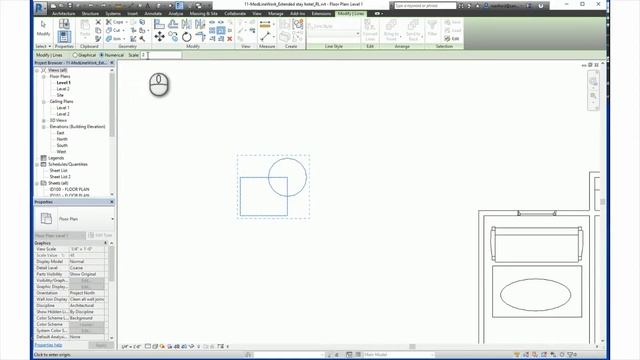Open the Insert ribbon tab
Screen dimensions: 640x360
[132, 13]
